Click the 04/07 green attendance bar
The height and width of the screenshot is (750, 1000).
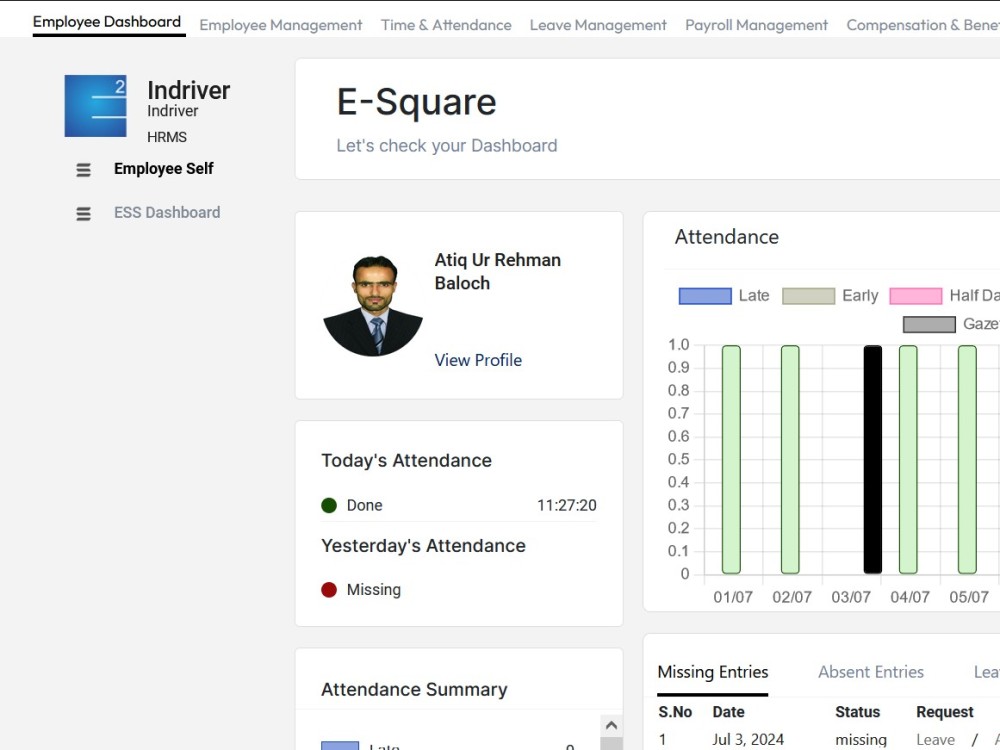point(908,459)
